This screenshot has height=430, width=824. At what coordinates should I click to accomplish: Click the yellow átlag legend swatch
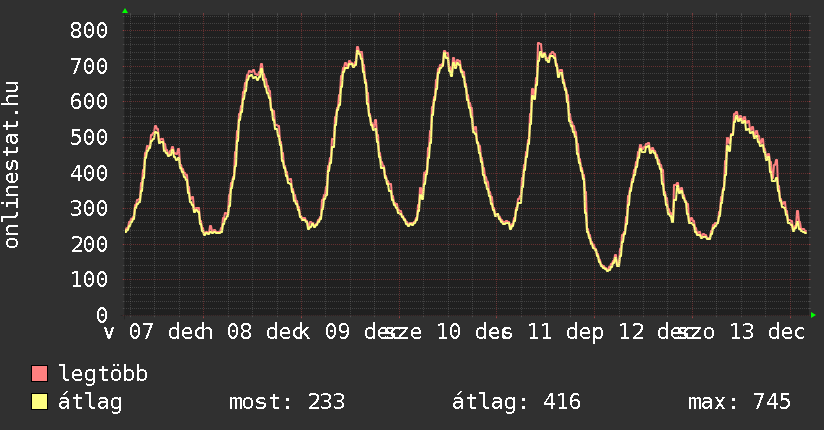pos(40,403)
